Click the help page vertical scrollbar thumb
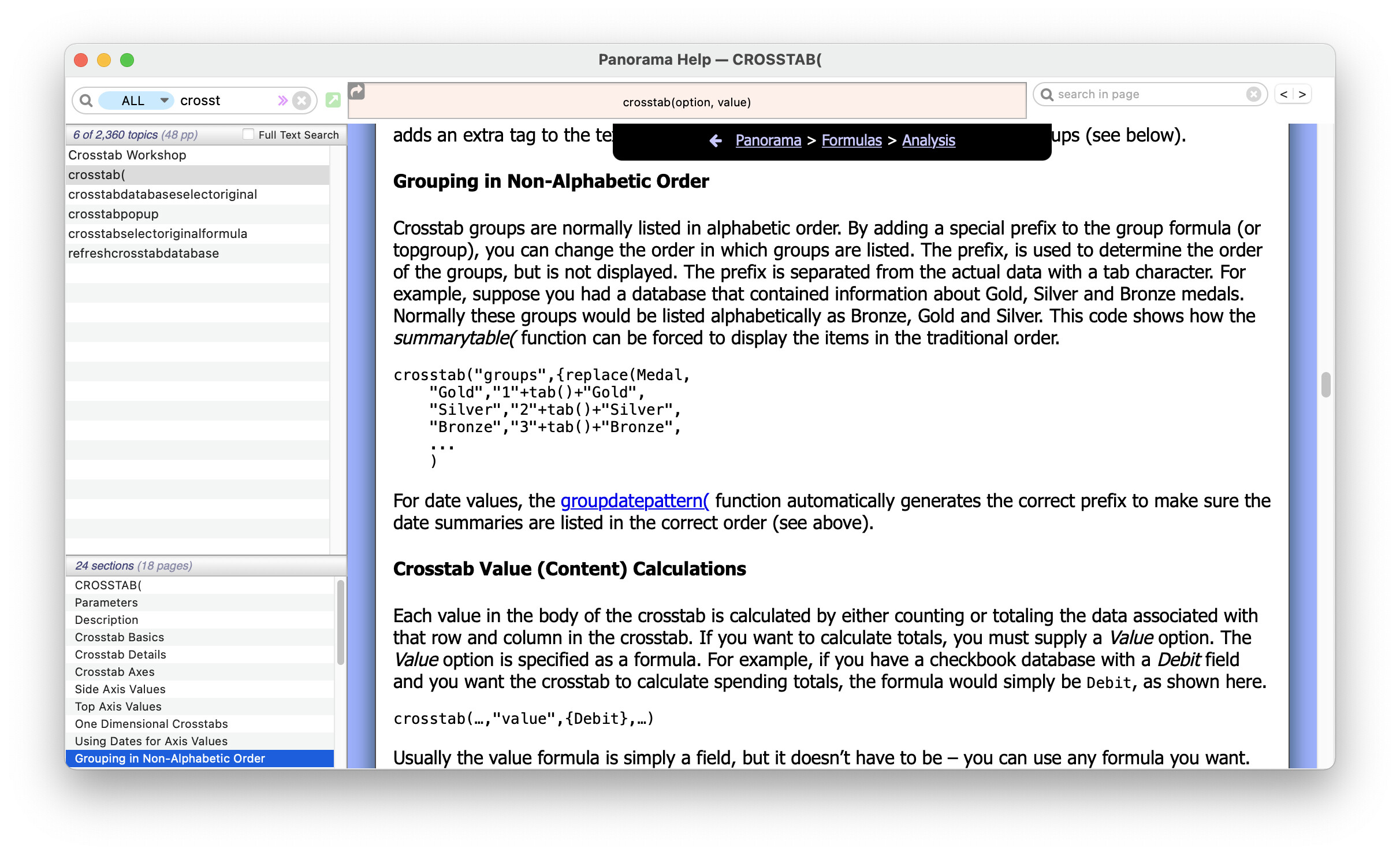Image resolution: width=1400 pixels, height=855 pixels. (x=1325, y=385)
